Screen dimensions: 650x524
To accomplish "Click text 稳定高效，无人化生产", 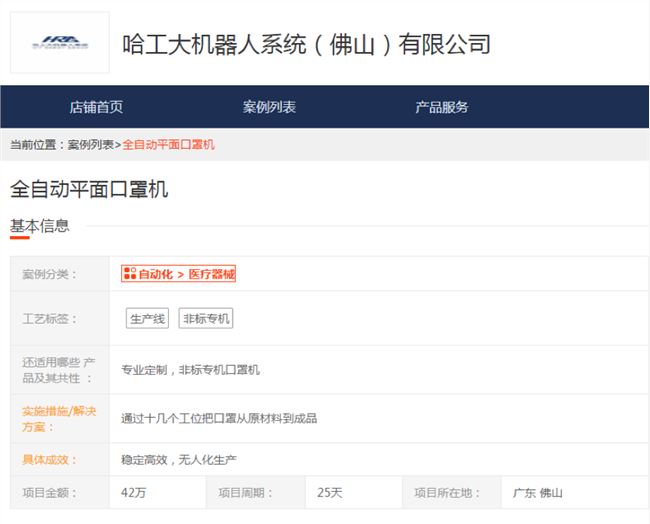I will (x=179, y=459).
